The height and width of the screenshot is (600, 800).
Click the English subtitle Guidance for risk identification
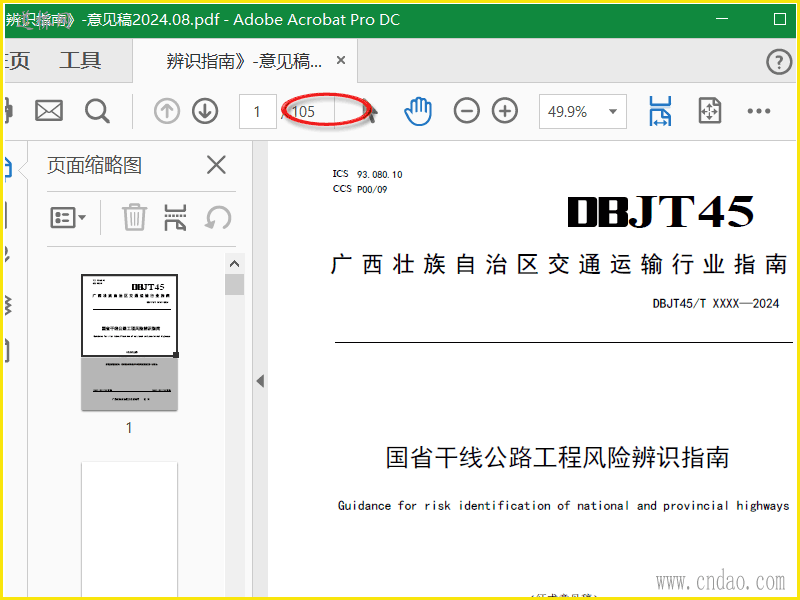pos(563,506)
